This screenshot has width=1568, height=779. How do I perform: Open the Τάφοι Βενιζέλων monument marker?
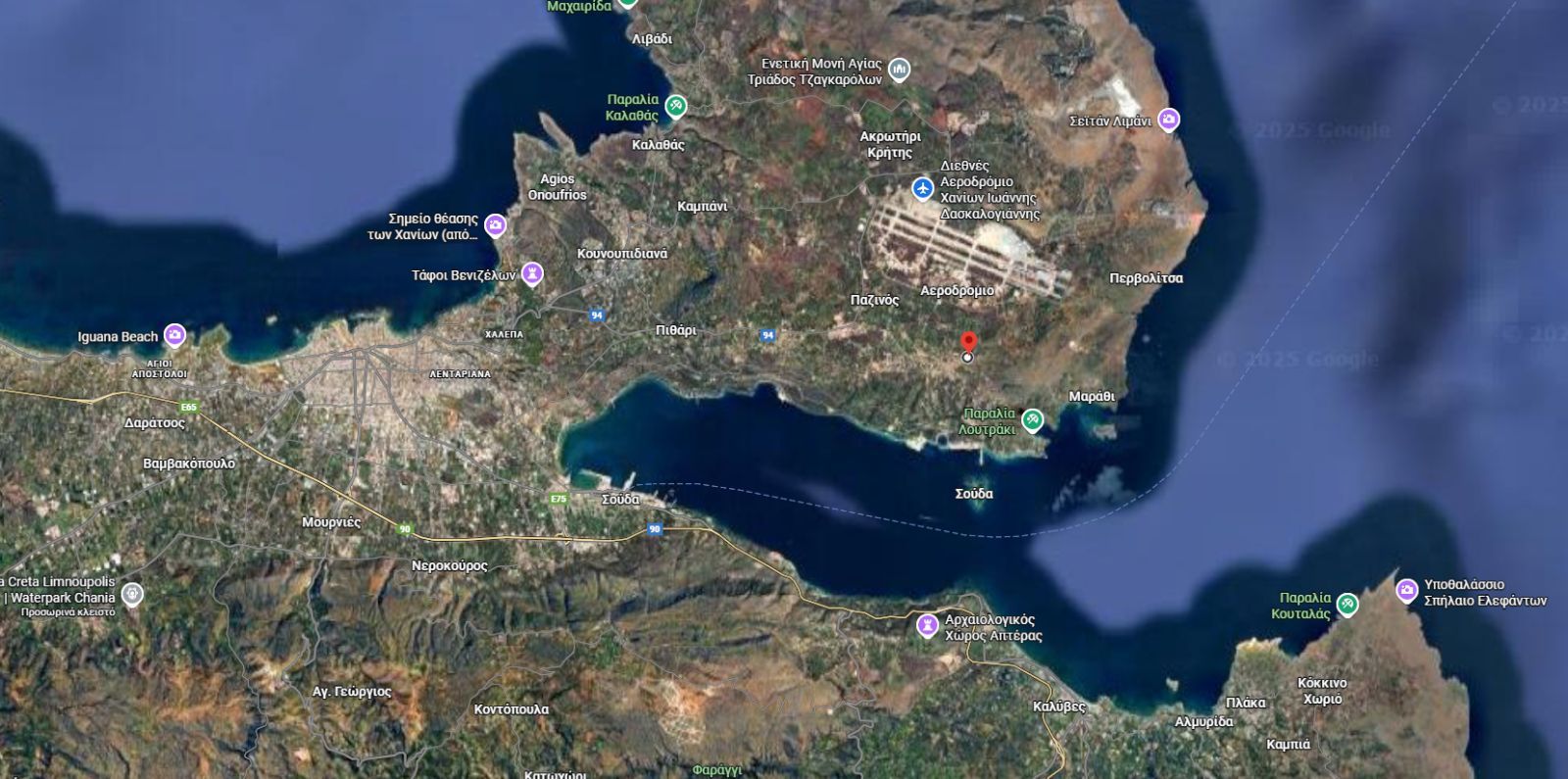[532, 274]
